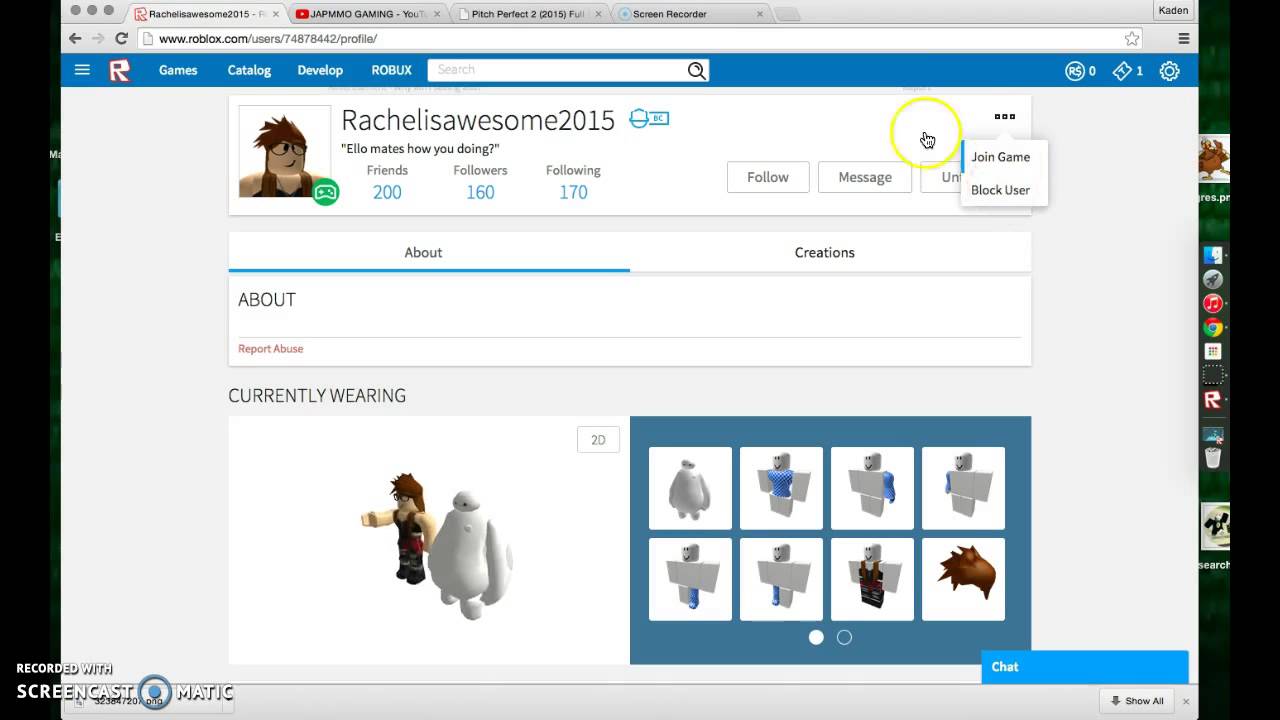Click the search magnifier icon
The image size is (1280, 720).
[696, 70]
